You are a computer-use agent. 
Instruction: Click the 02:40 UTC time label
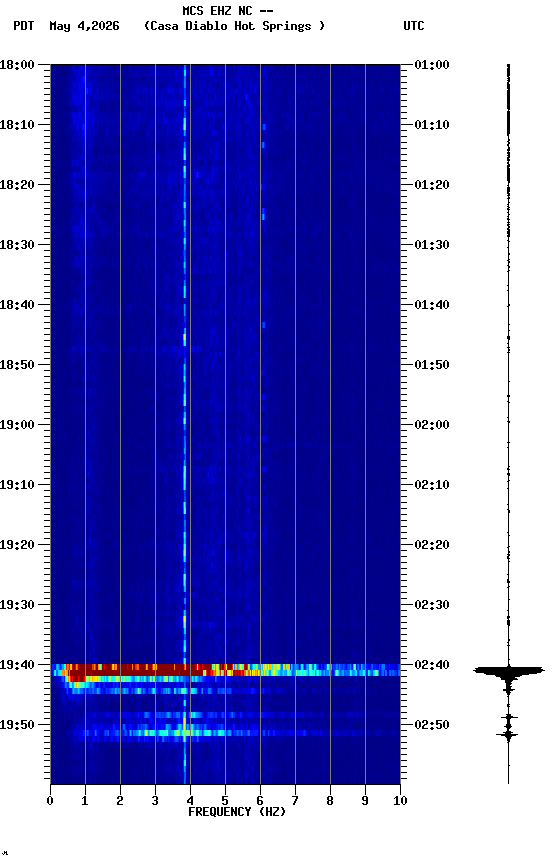(x=432, y=665)
